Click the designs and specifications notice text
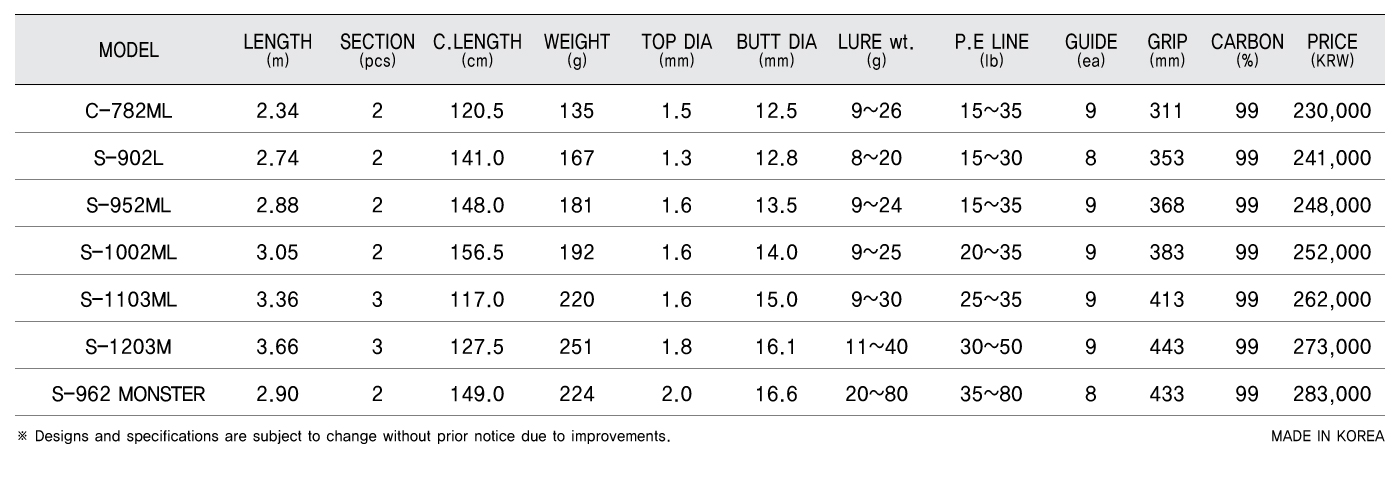Image resolution: width=1400 pixels, height=480 pixels. click(343, 437)
